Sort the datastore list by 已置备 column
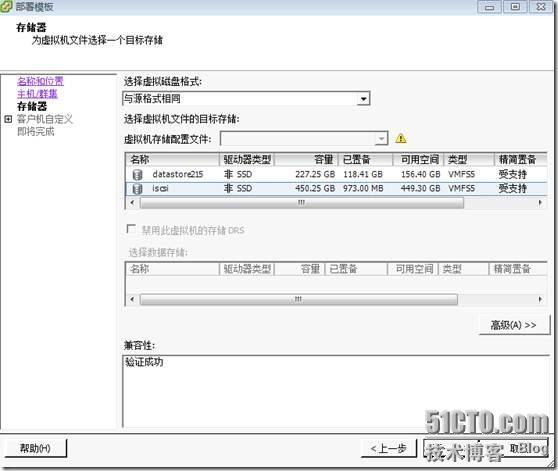The width and height of the screenshot is (558, 471). coord(365,159)
